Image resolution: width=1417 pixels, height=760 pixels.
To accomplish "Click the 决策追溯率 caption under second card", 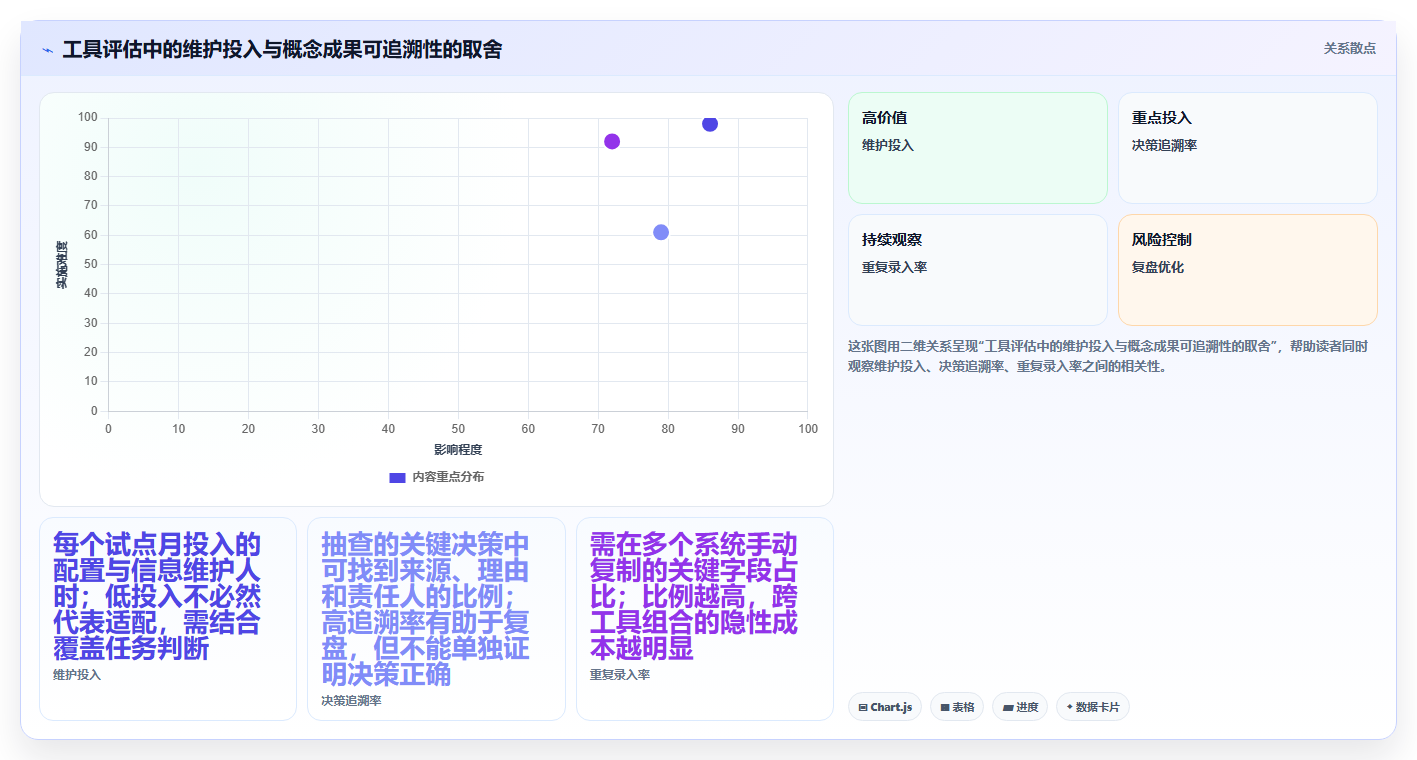I will coord(351,701).
